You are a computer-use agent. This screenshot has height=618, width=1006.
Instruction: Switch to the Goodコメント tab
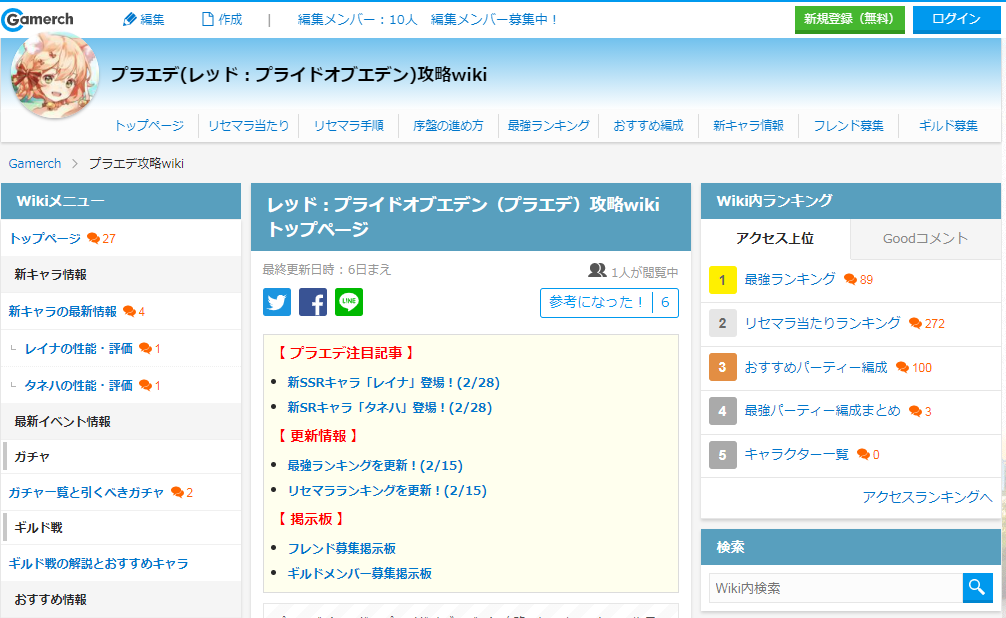[925, 239]
